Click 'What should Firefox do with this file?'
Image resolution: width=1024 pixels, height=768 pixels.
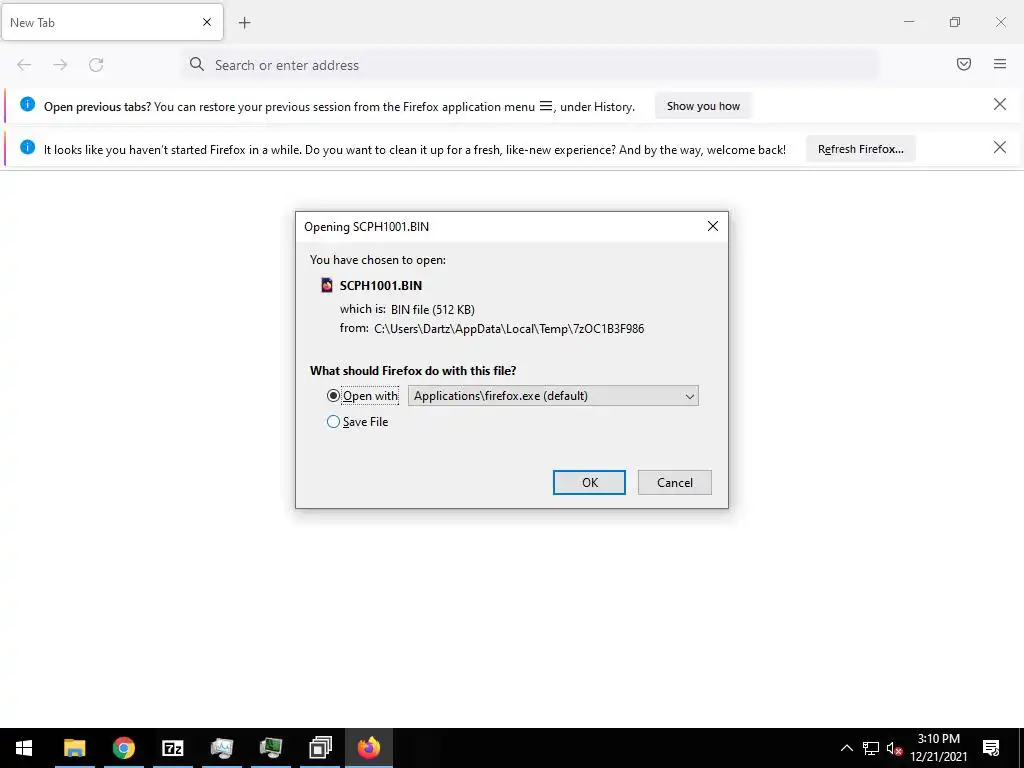413,370
